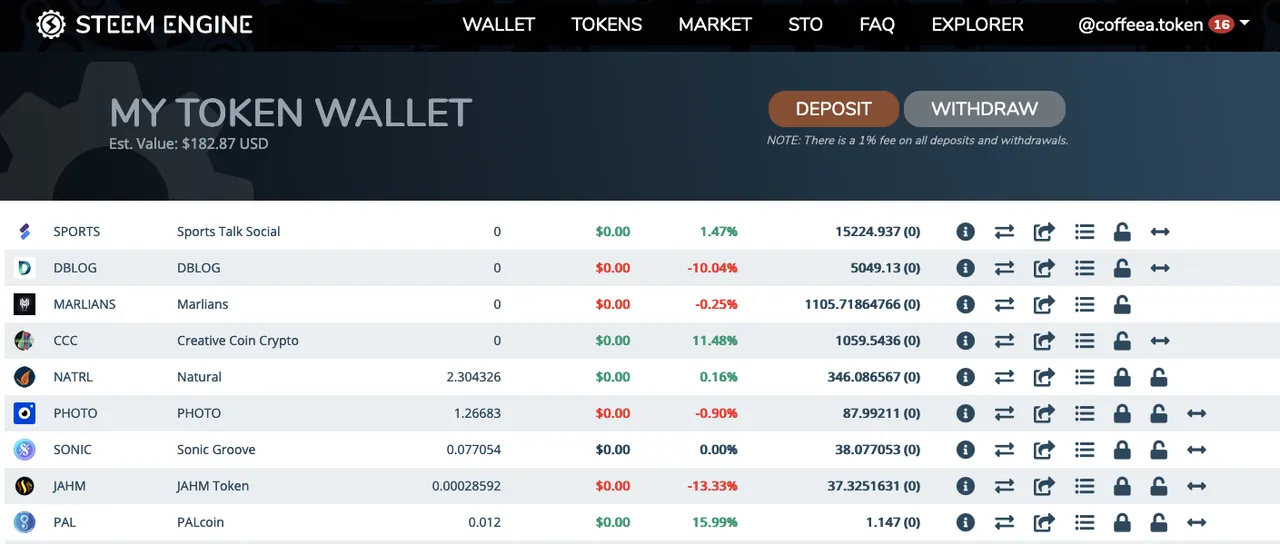
Task: Click the JAHM token logo
Action: [x=25, y=486]
